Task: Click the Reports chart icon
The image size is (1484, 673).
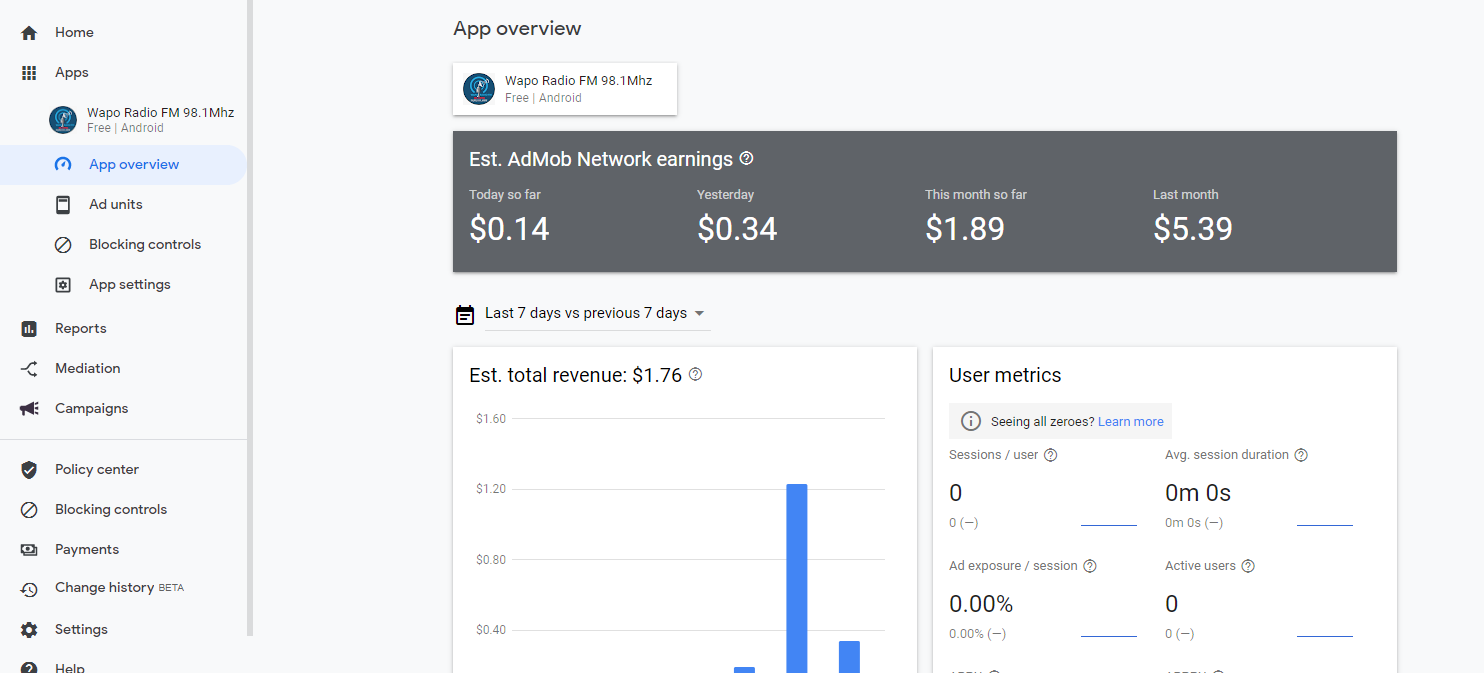Action: click(29, 329)
